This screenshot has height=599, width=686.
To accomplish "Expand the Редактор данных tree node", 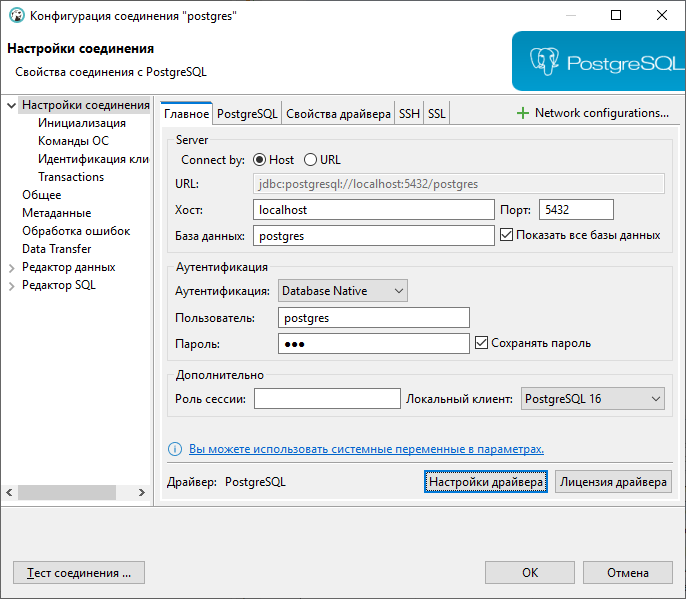I will 12,268.
